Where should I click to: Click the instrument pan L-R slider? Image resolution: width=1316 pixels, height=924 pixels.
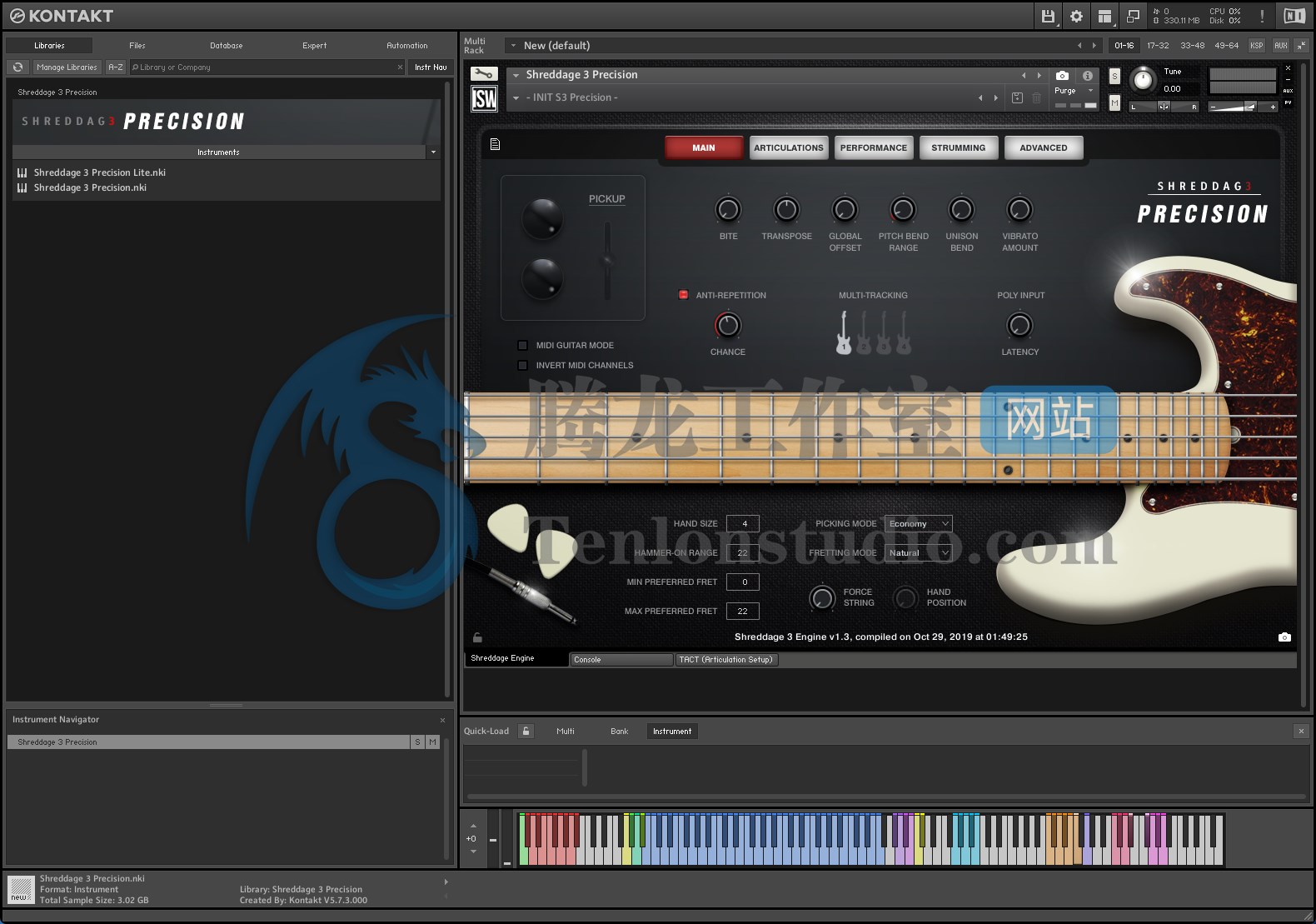(x=1164, y=107)
